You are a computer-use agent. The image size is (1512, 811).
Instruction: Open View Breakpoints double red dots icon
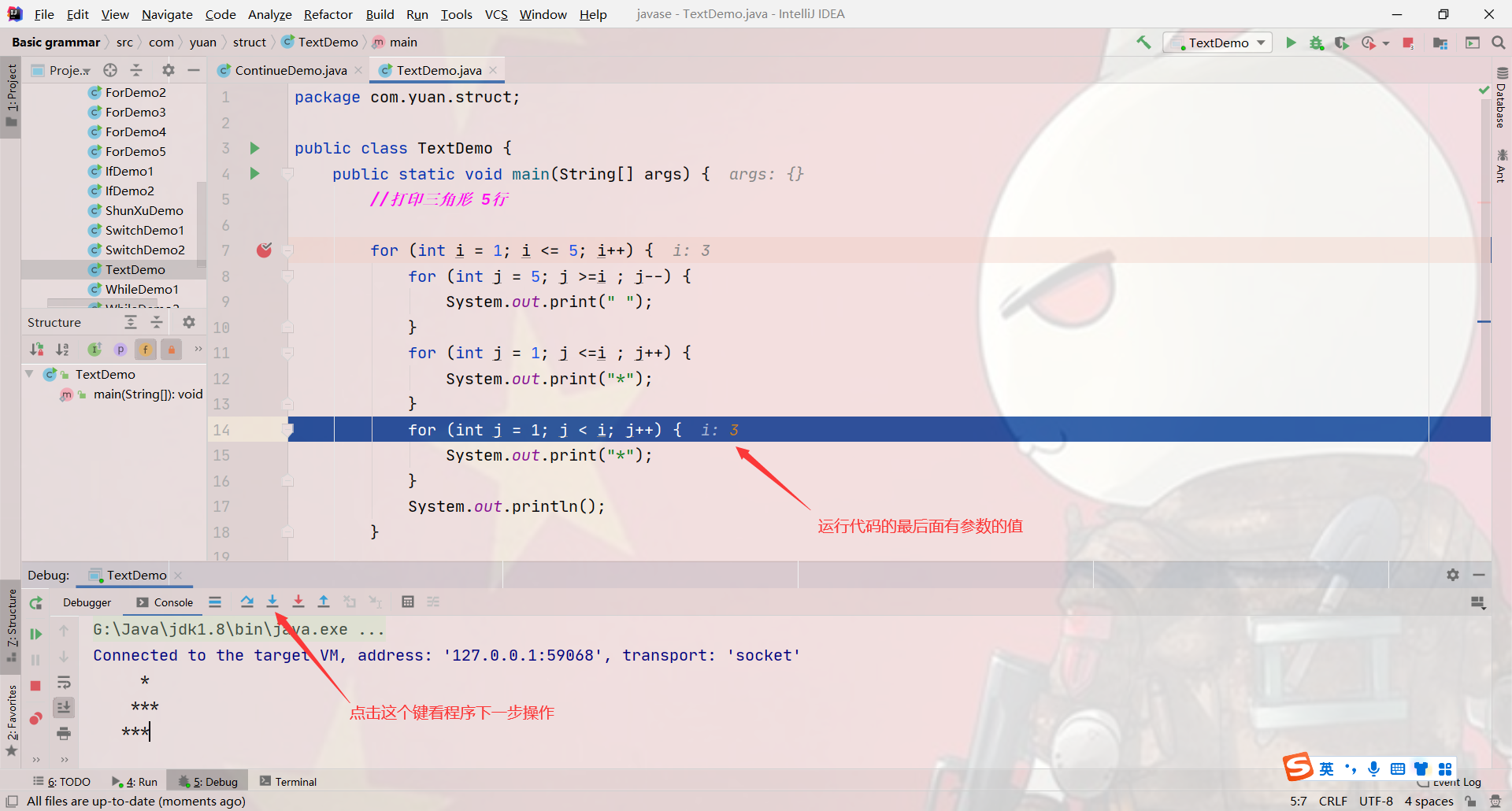35,718
